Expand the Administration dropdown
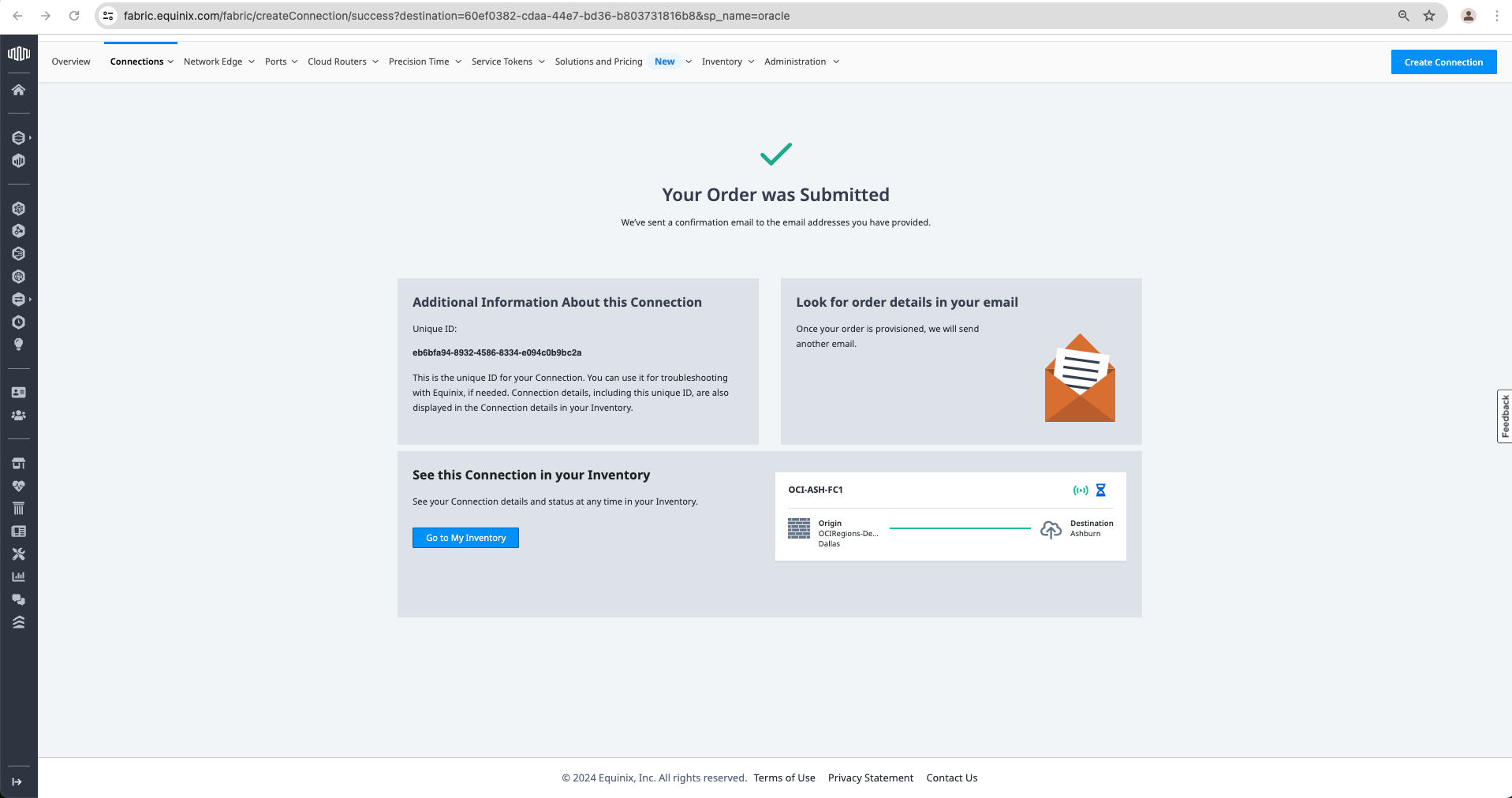This screenshot has width=1512, height=798. [x=801, y=62]
